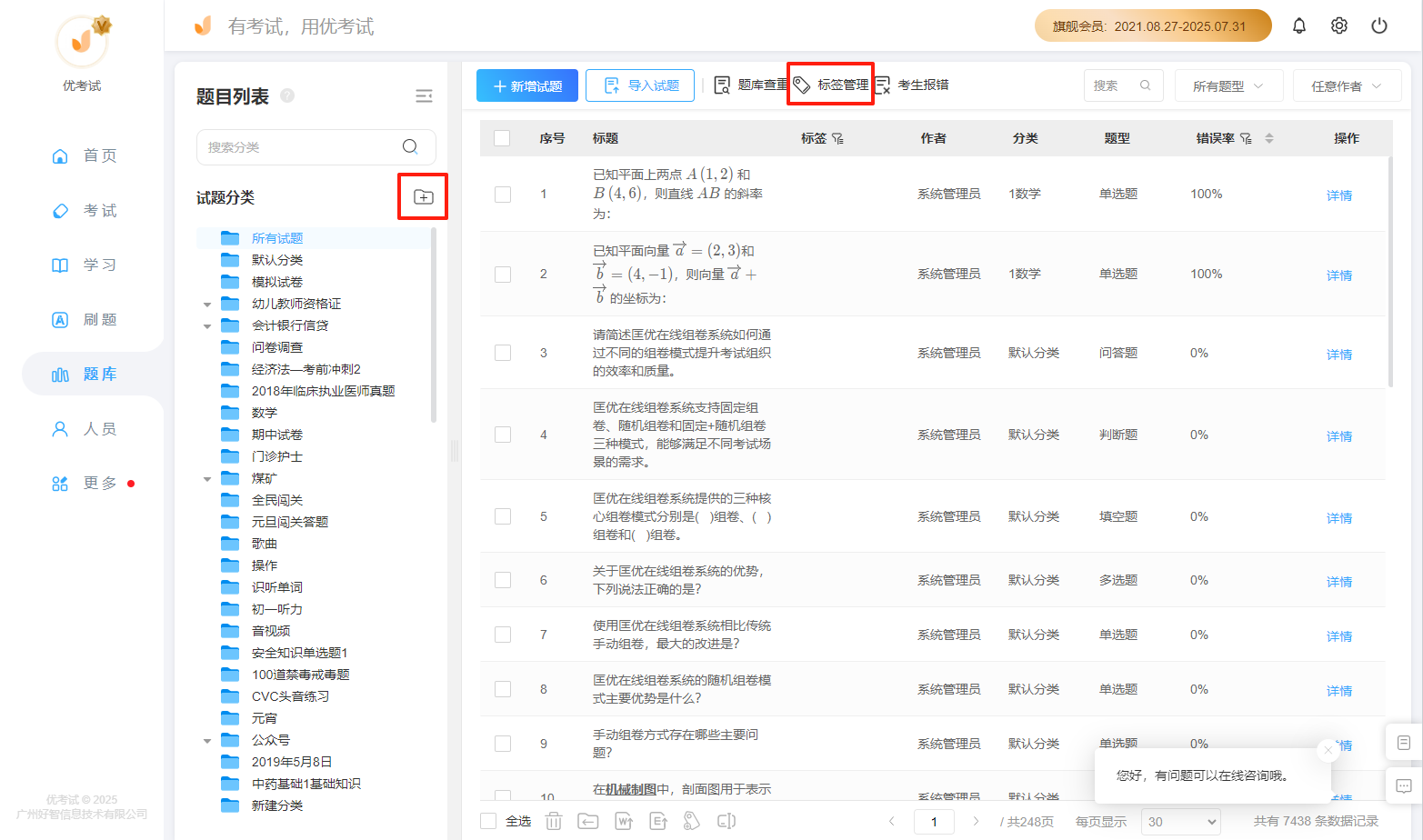Go to next page arrow
The height and width of the screenshot is (840, 1423).
976,821
